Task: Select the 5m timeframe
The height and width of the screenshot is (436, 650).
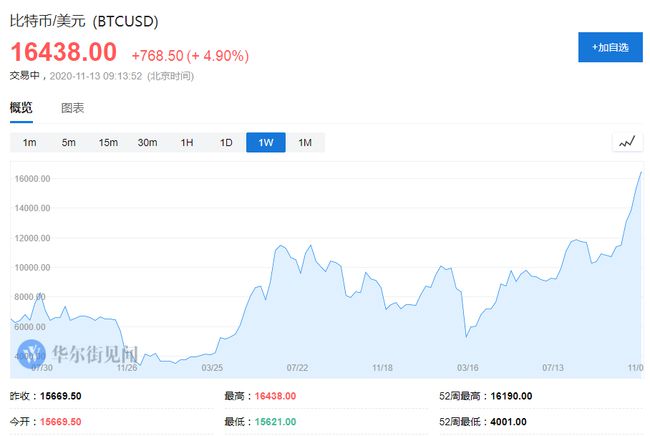Action: point(68,143)
